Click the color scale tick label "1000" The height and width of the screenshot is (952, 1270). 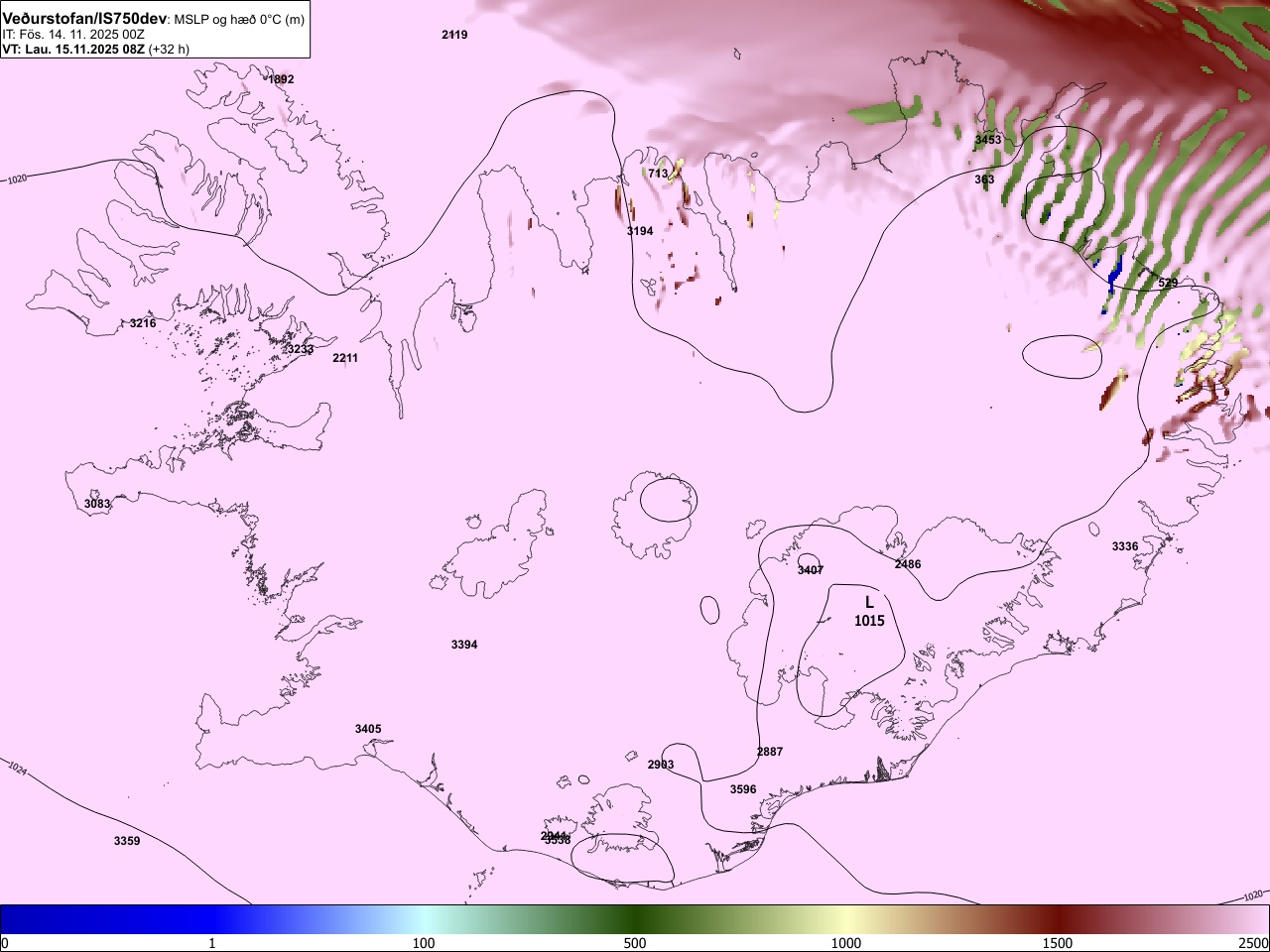click(846, 942)
